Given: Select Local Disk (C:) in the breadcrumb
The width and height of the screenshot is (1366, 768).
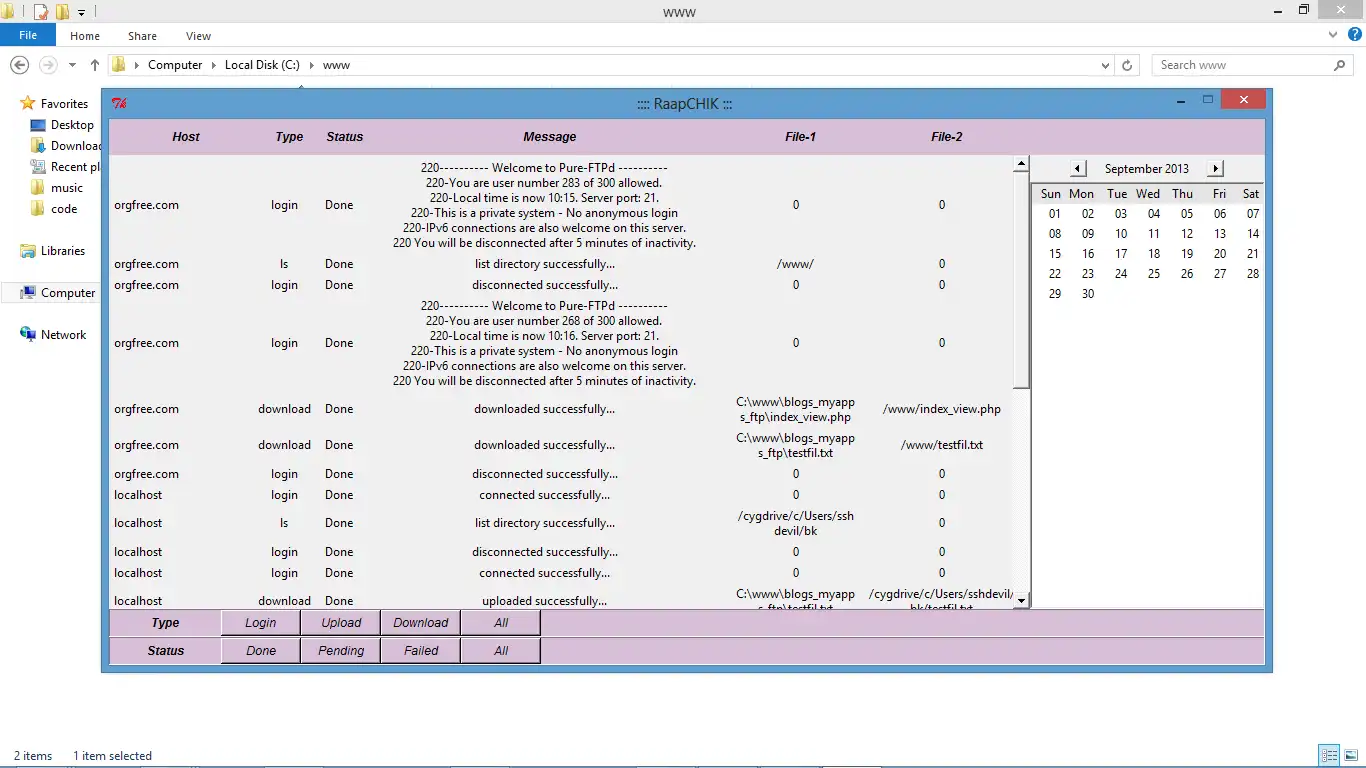Looking at the screenshot, I should 262,65.
